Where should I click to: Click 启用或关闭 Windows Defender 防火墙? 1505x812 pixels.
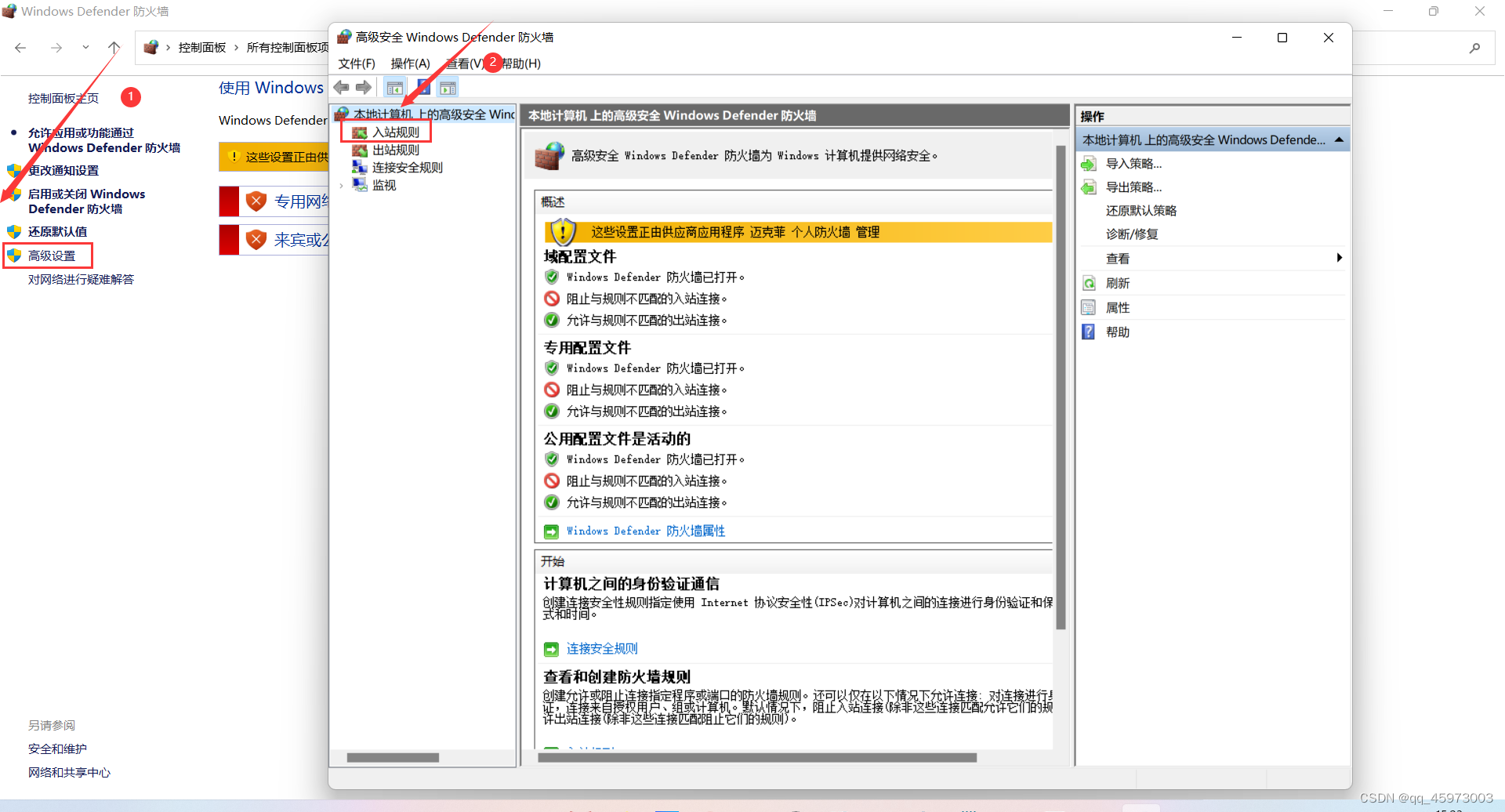tap(87, 201)
